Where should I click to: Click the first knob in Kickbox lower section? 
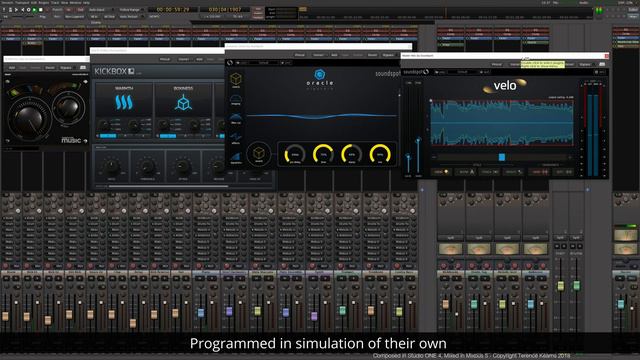point(111,167)
